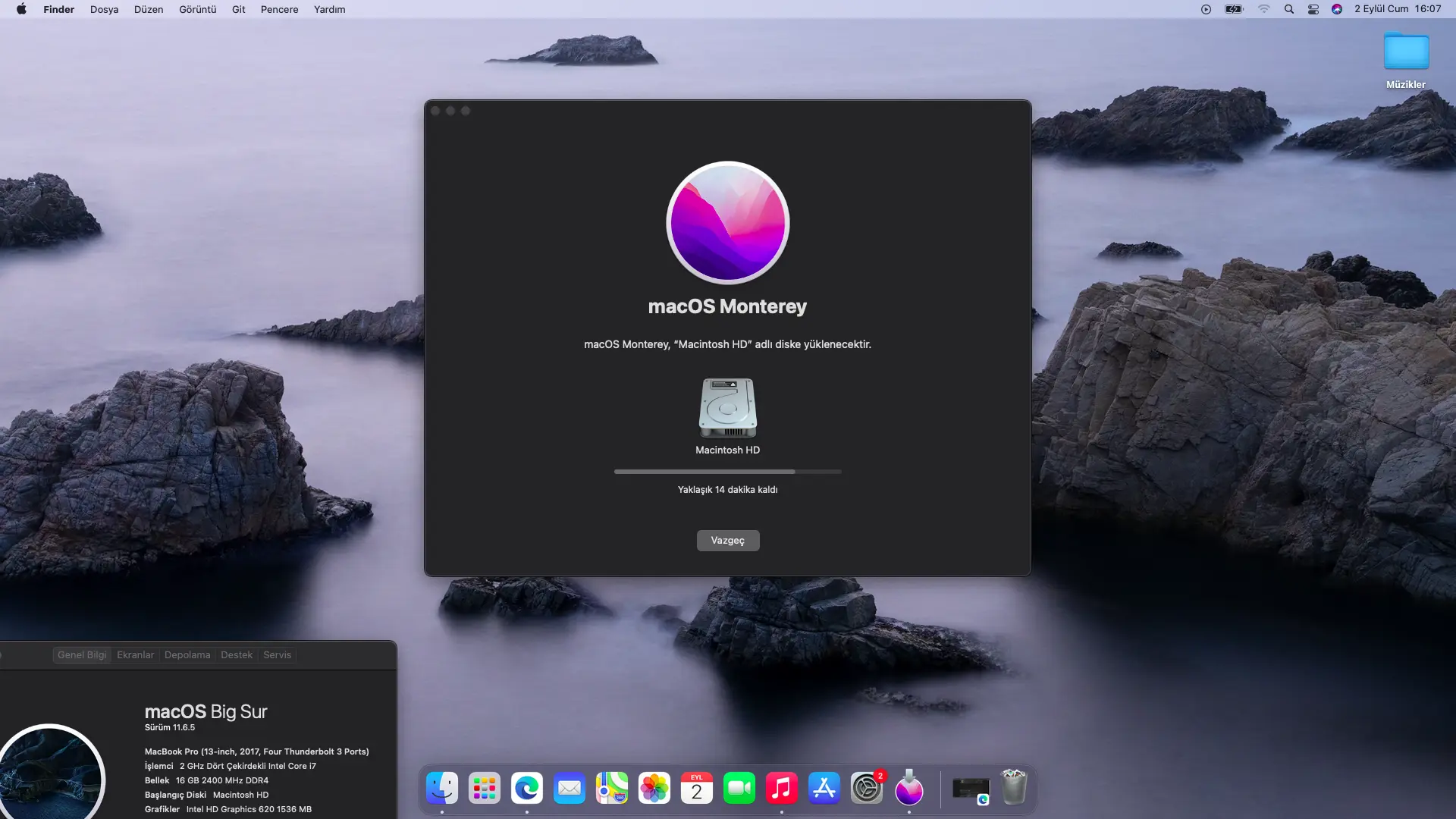The height and width of the screenshot is (819, 1456).
Task: Select the Genel Bilgi tab
Action: click(x=82, y=655)
